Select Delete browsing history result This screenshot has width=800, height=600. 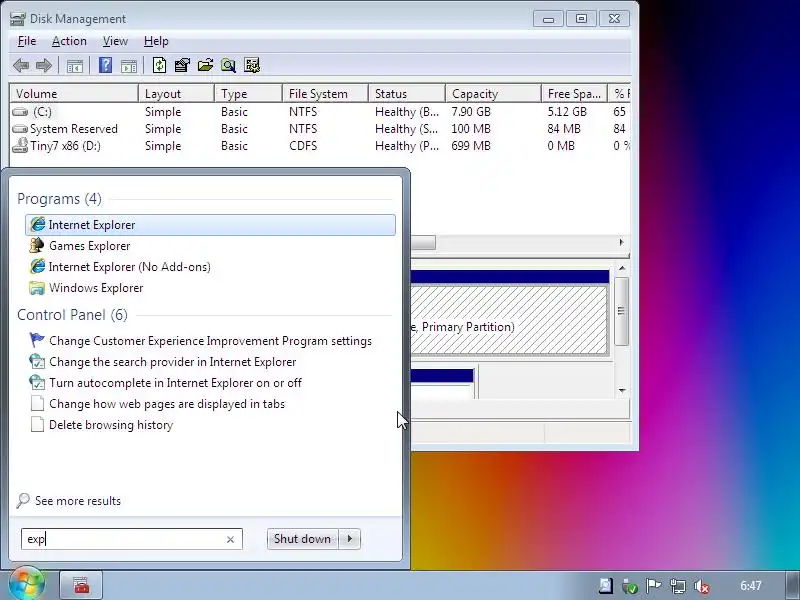(210, 424)
